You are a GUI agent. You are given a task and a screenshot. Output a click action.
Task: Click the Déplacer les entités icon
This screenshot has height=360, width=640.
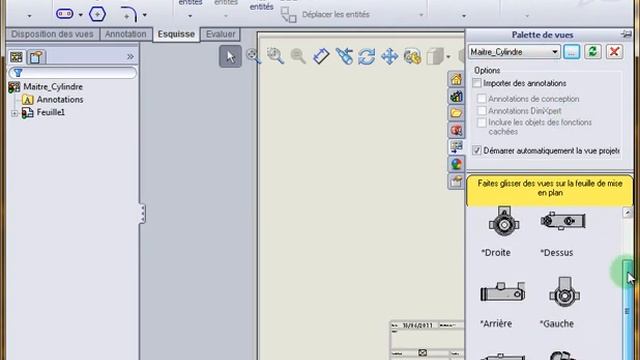(x=289, y=14)
